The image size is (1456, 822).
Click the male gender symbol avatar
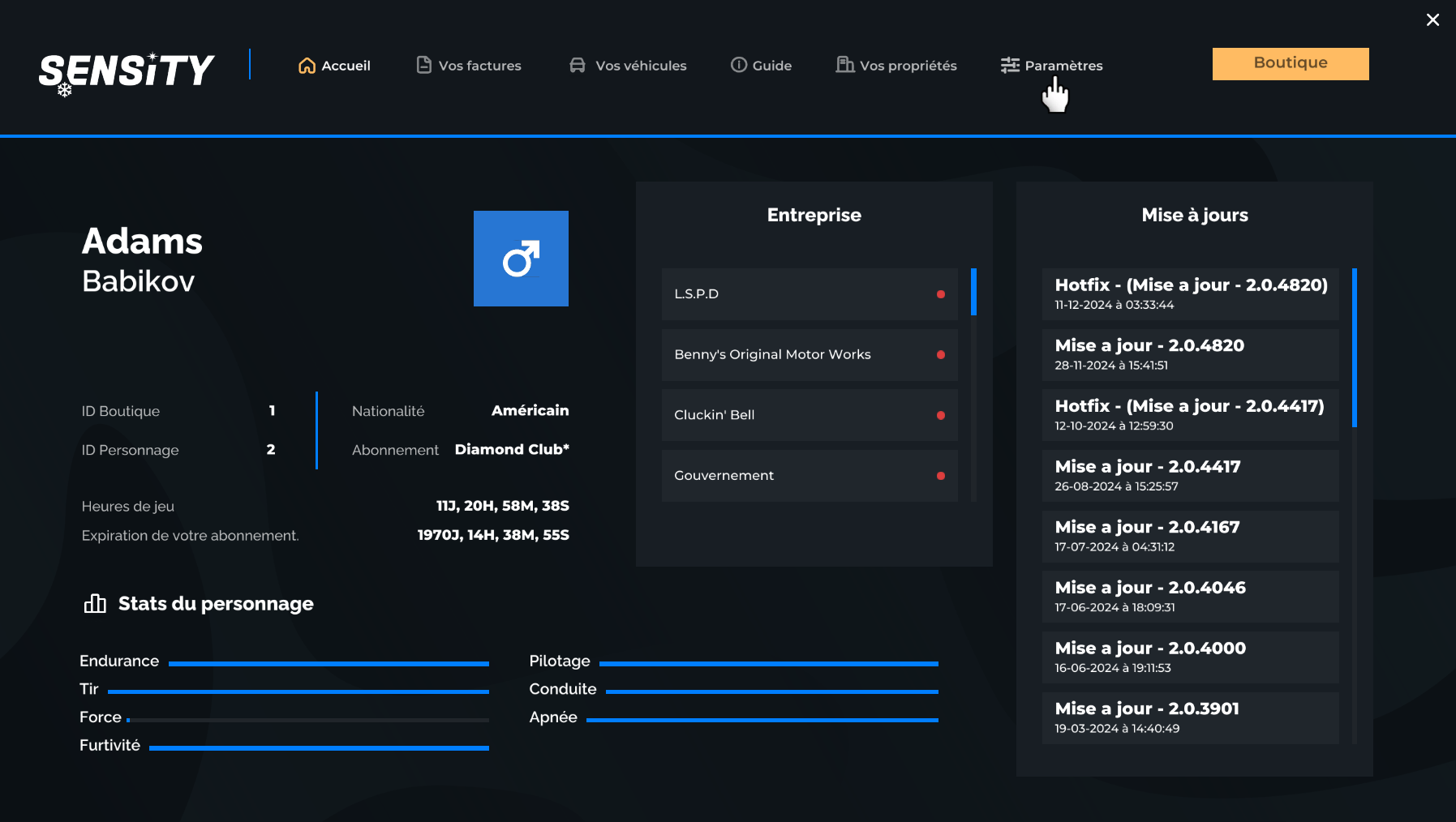point(521,259)
